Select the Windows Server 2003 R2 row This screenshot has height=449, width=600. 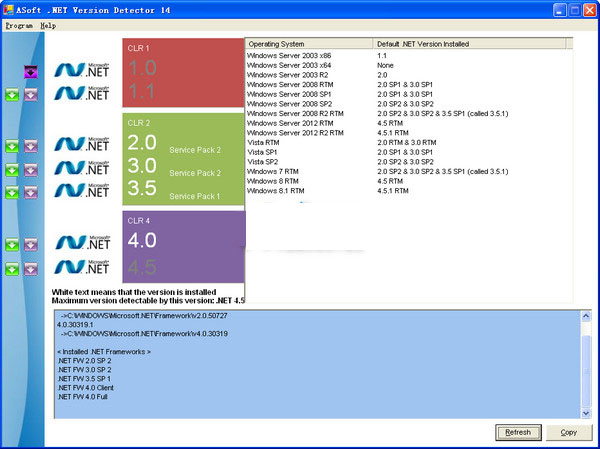click(409, 75)
